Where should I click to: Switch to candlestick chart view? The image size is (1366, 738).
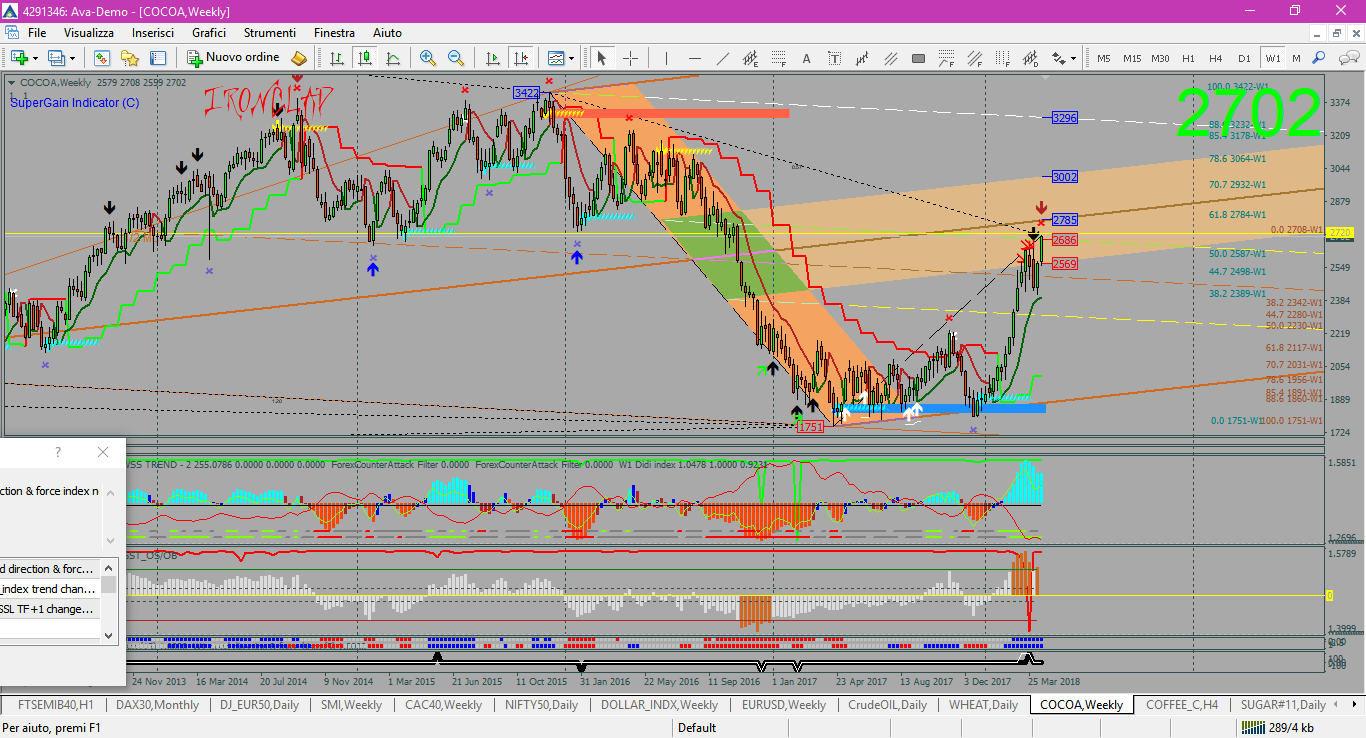[x=365, y=58]
